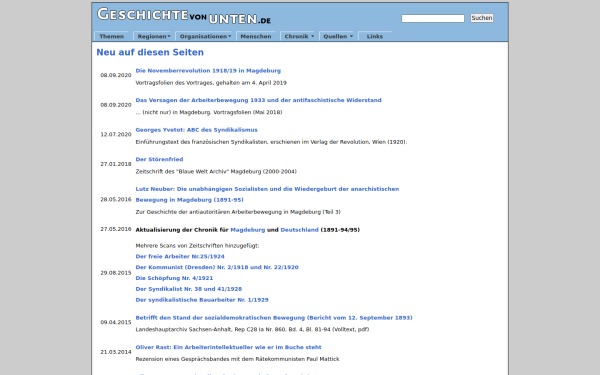600x375 pixels.
Task: Open Oliver Rast: Ein Arbeiterintellektueller link
Action: 228,347
